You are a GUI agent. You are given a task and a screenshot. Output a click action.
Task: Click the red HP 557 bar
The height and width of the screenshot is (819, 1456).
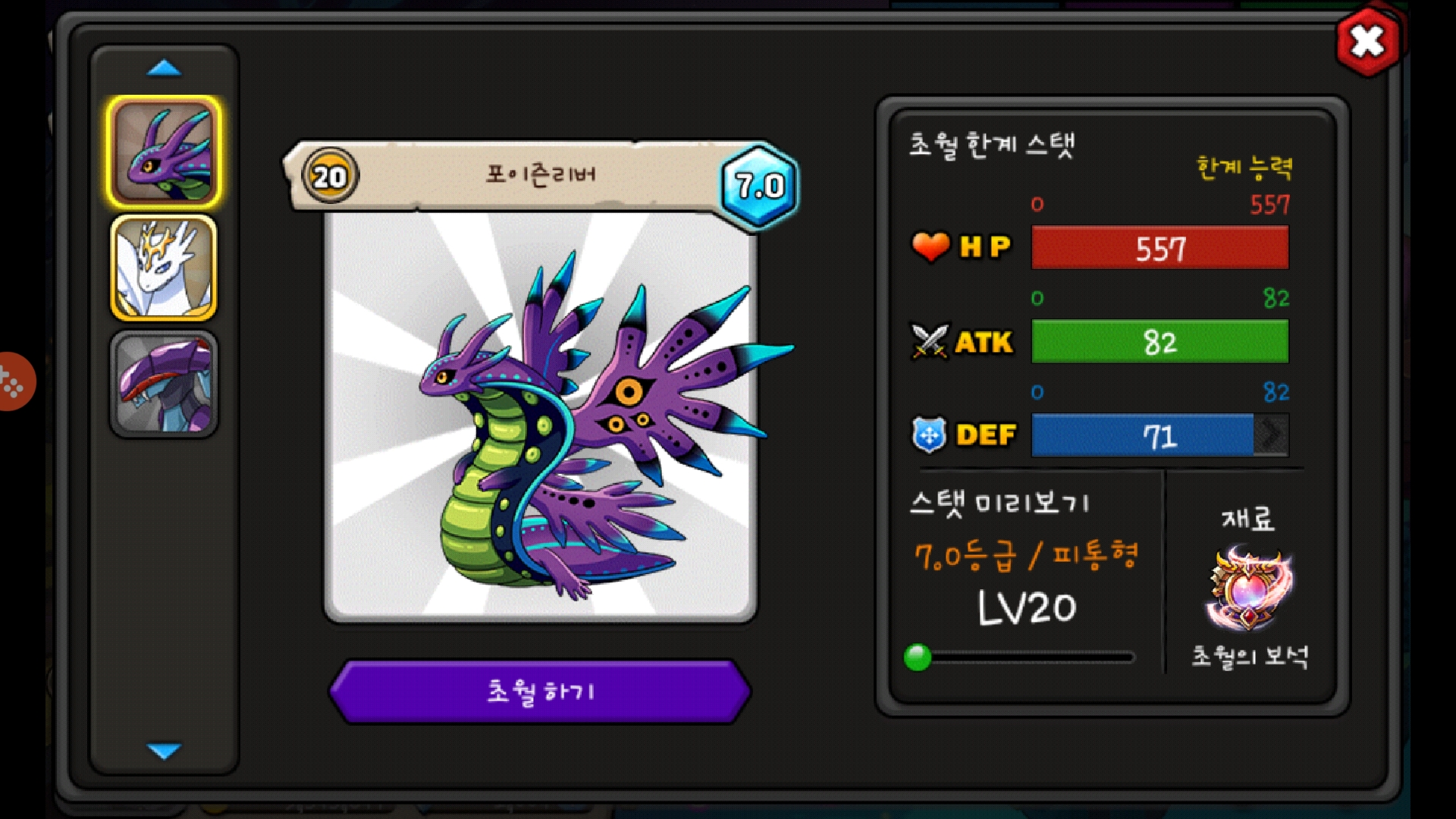click(x=1159, y=248)
